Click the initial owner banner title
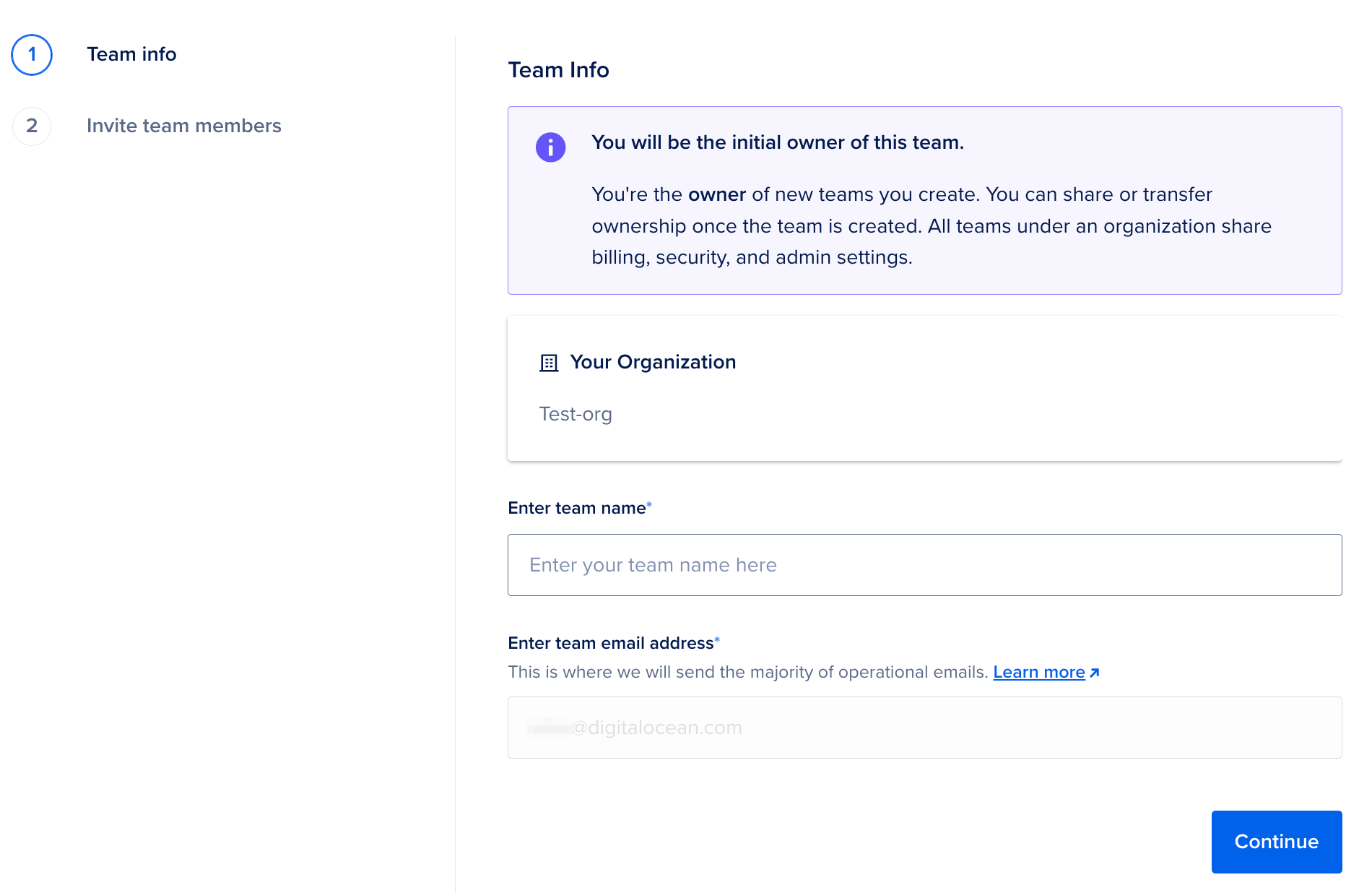1372x893 pixels. click(777, 143)
